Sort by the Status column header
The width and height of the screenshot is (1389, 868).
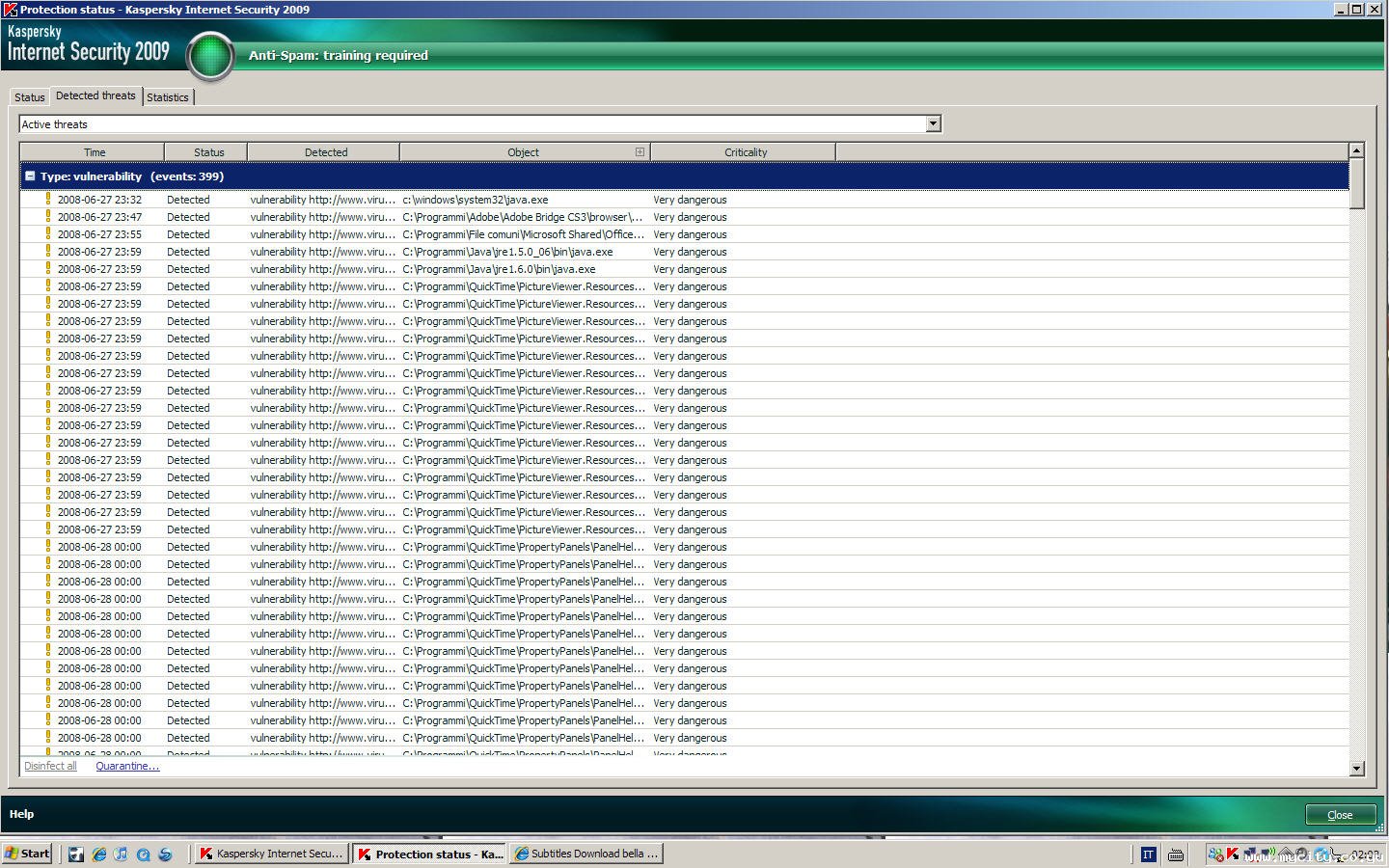pos(207,152)
